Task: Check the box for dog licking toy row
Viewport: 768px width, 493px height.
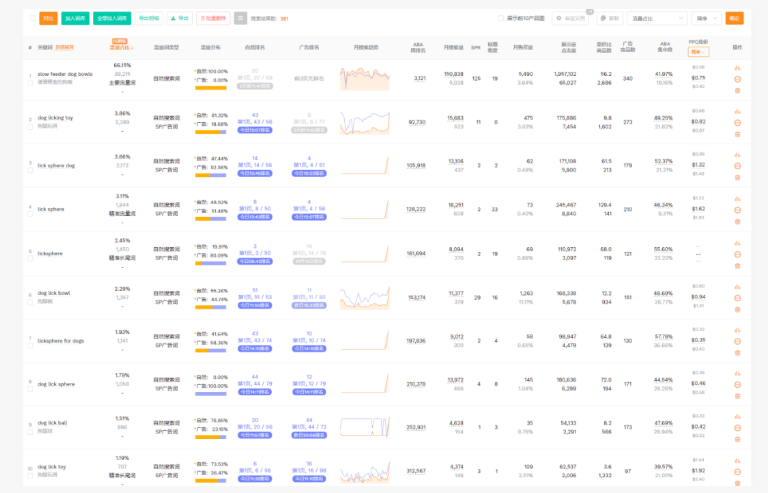Action: pos(30,127)
